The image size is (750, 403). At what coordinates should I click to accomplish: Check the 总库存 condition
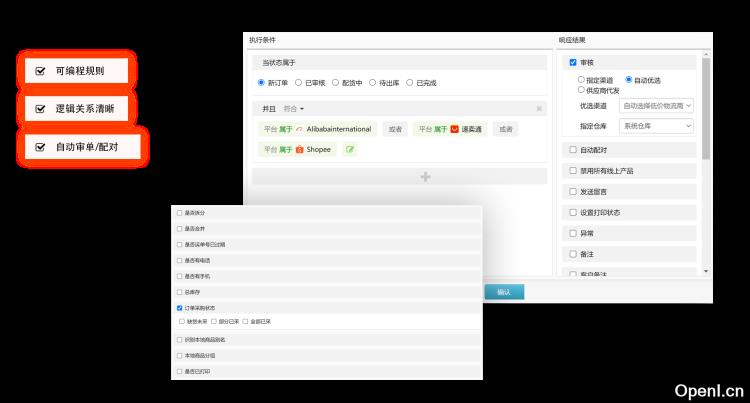coord(180,292)
